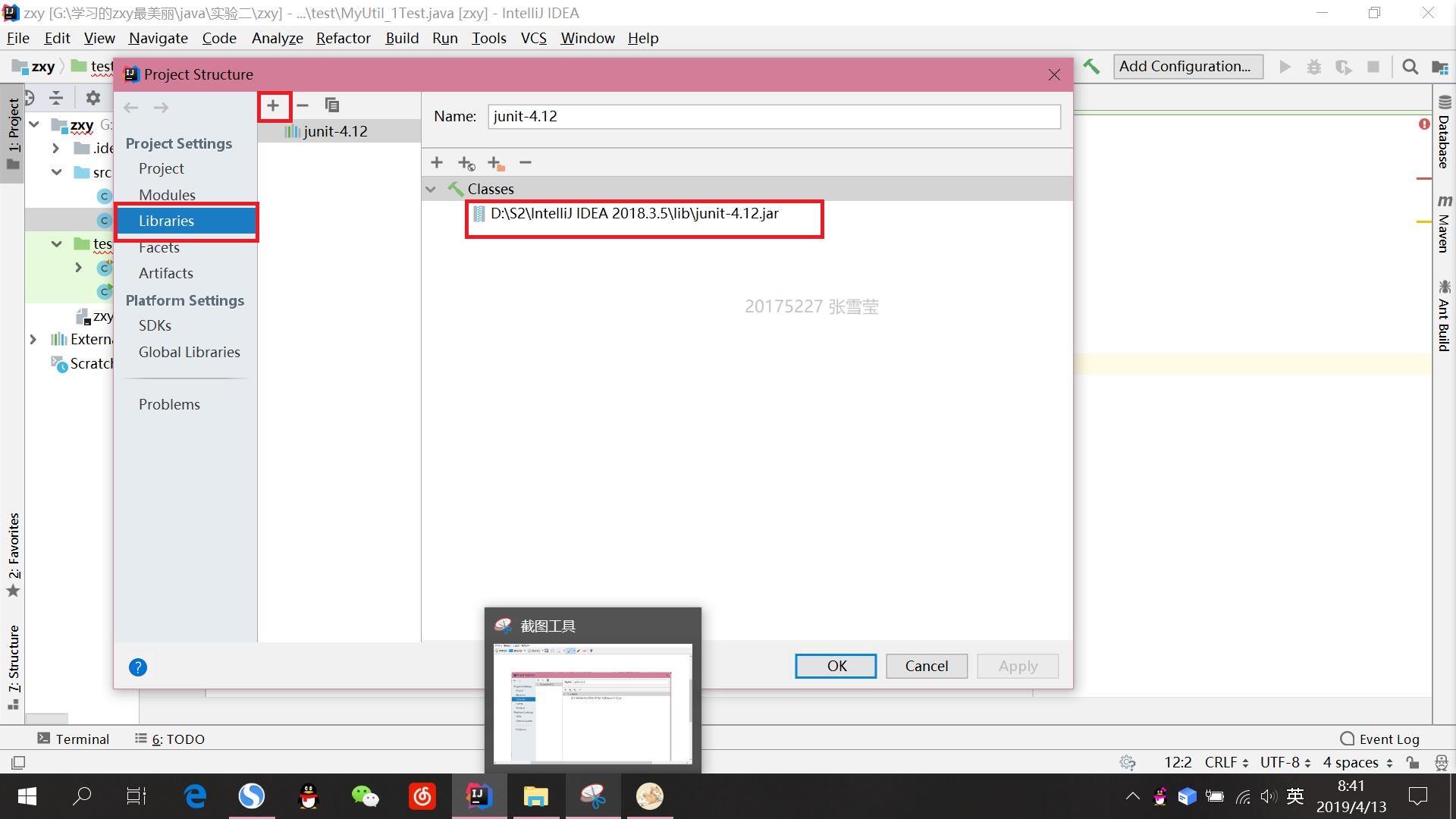Click the 截图工具 preview thumbnail
This screenshot has width=1456, height=819.
[x=592, y=703]
